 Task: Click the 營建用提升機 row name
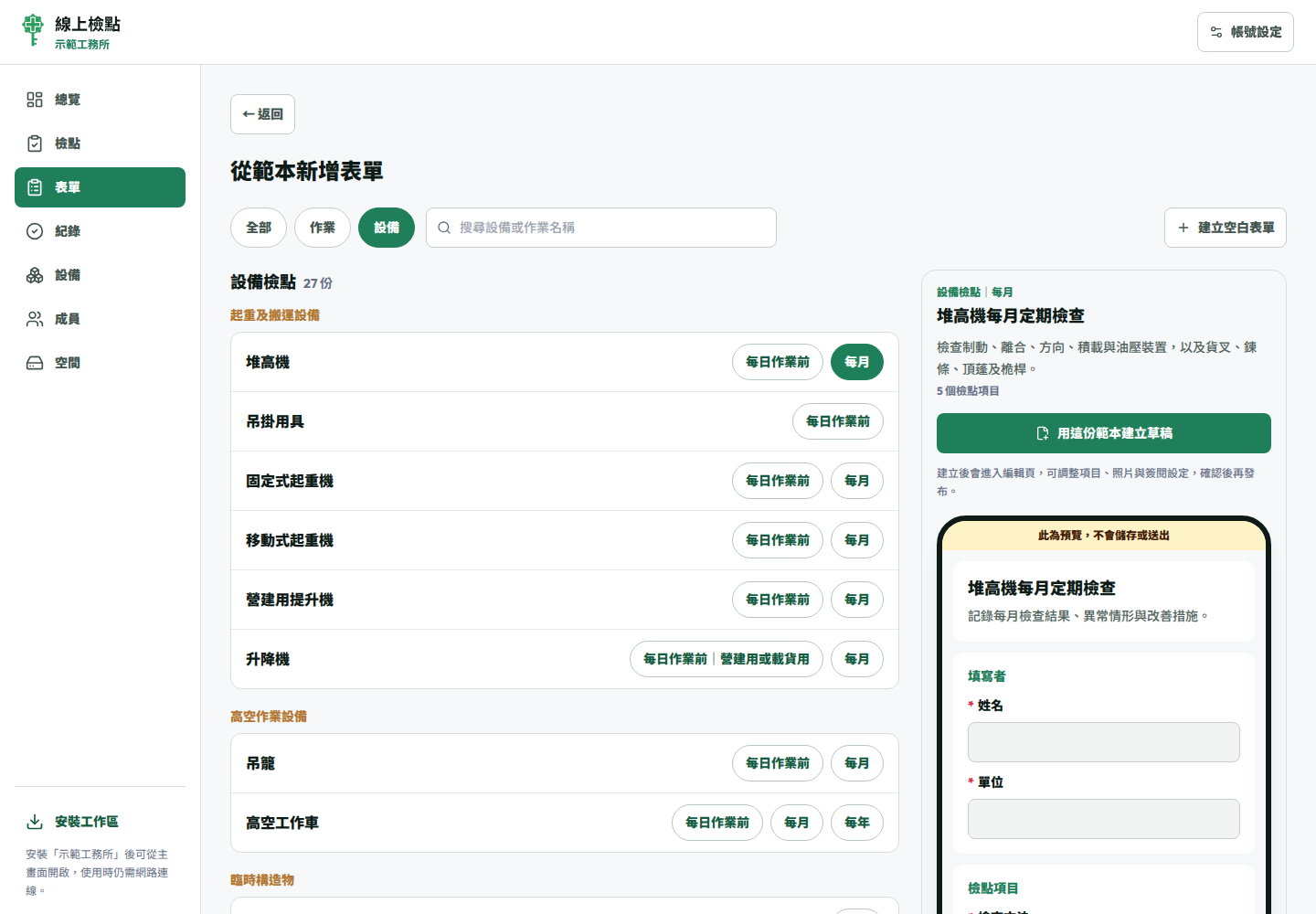pos(290,600)
